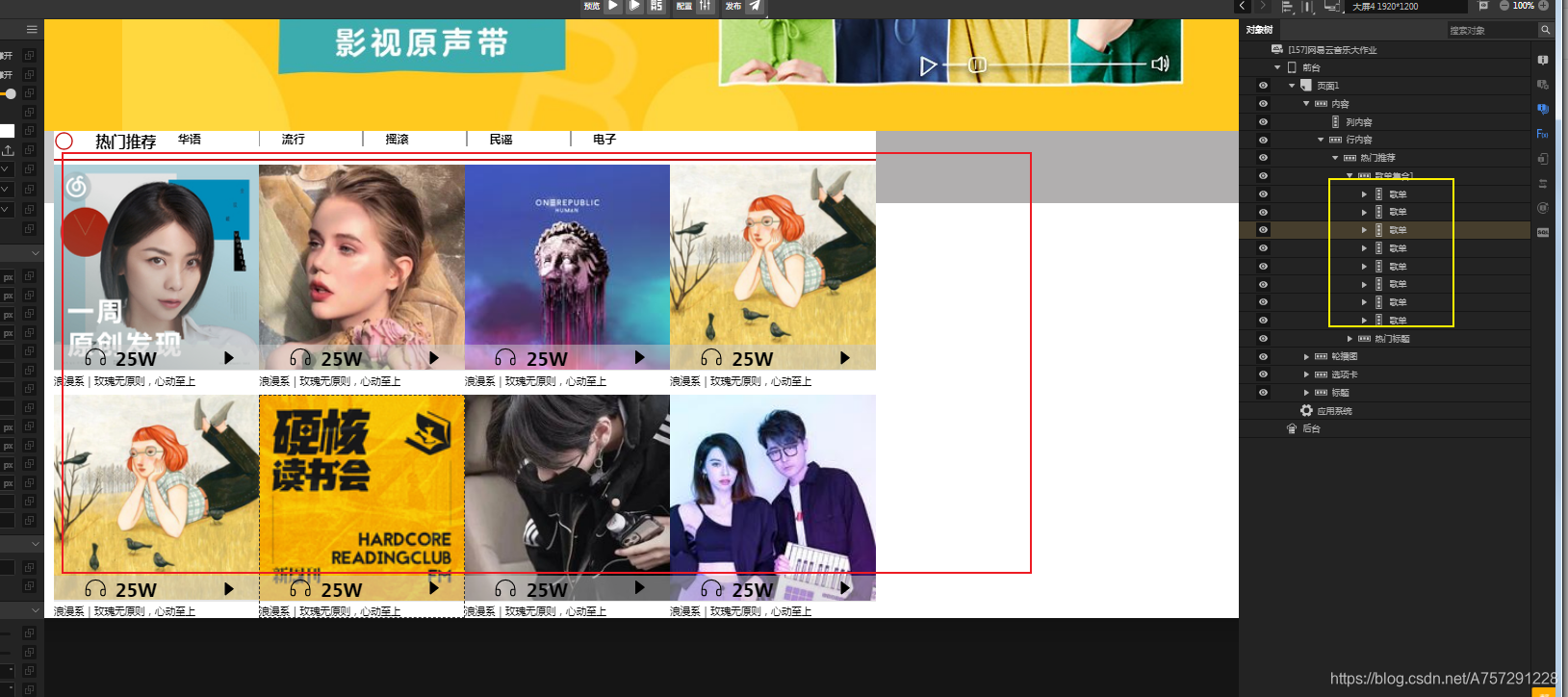Viewport: 1568px width, 697px height.
Task: Click the SQL icon in right sidebar
Action: [x=1542, y=232]
